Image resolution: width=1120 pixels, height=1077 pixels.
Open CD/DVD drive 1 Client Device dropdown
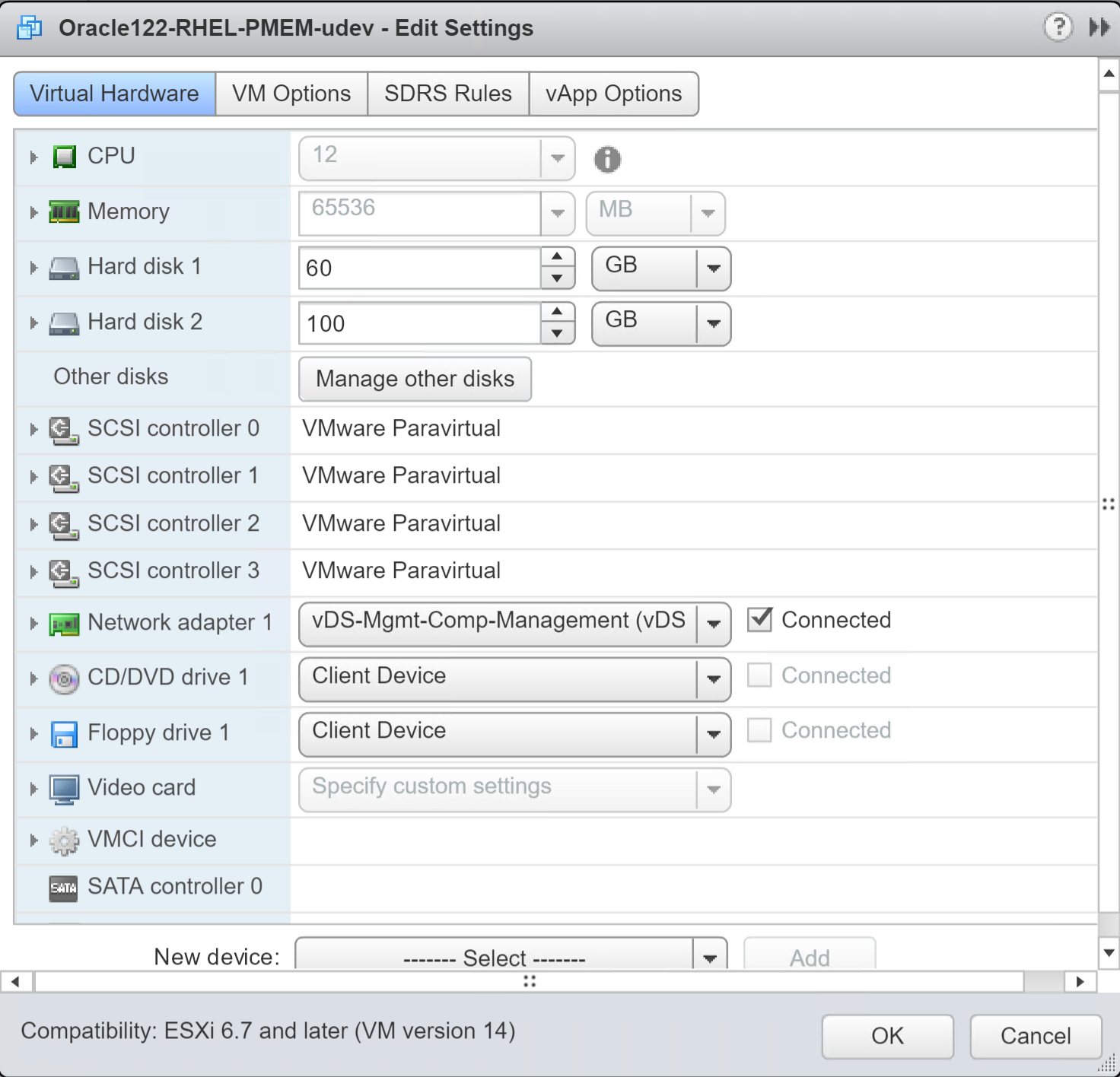pyautogui.click(x=515, y=679)
